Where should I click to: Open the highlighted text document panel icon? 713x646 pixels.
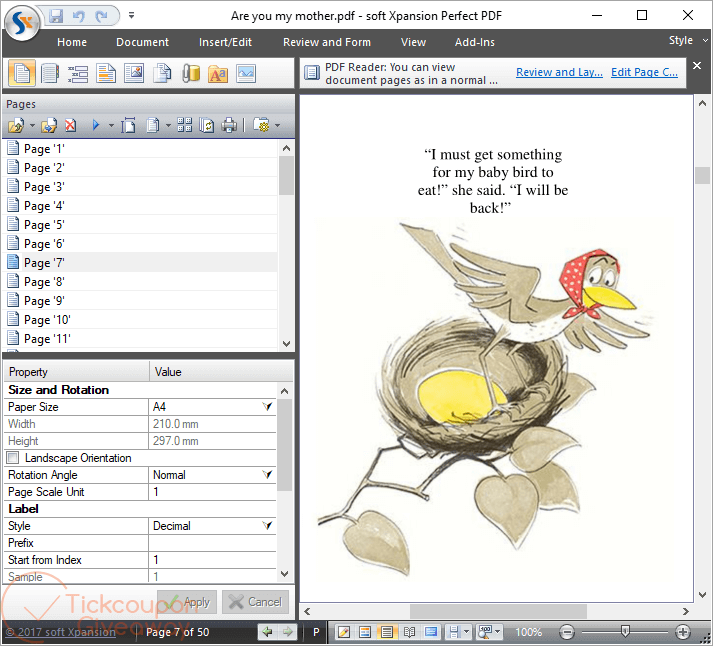[x=106, y=73]
